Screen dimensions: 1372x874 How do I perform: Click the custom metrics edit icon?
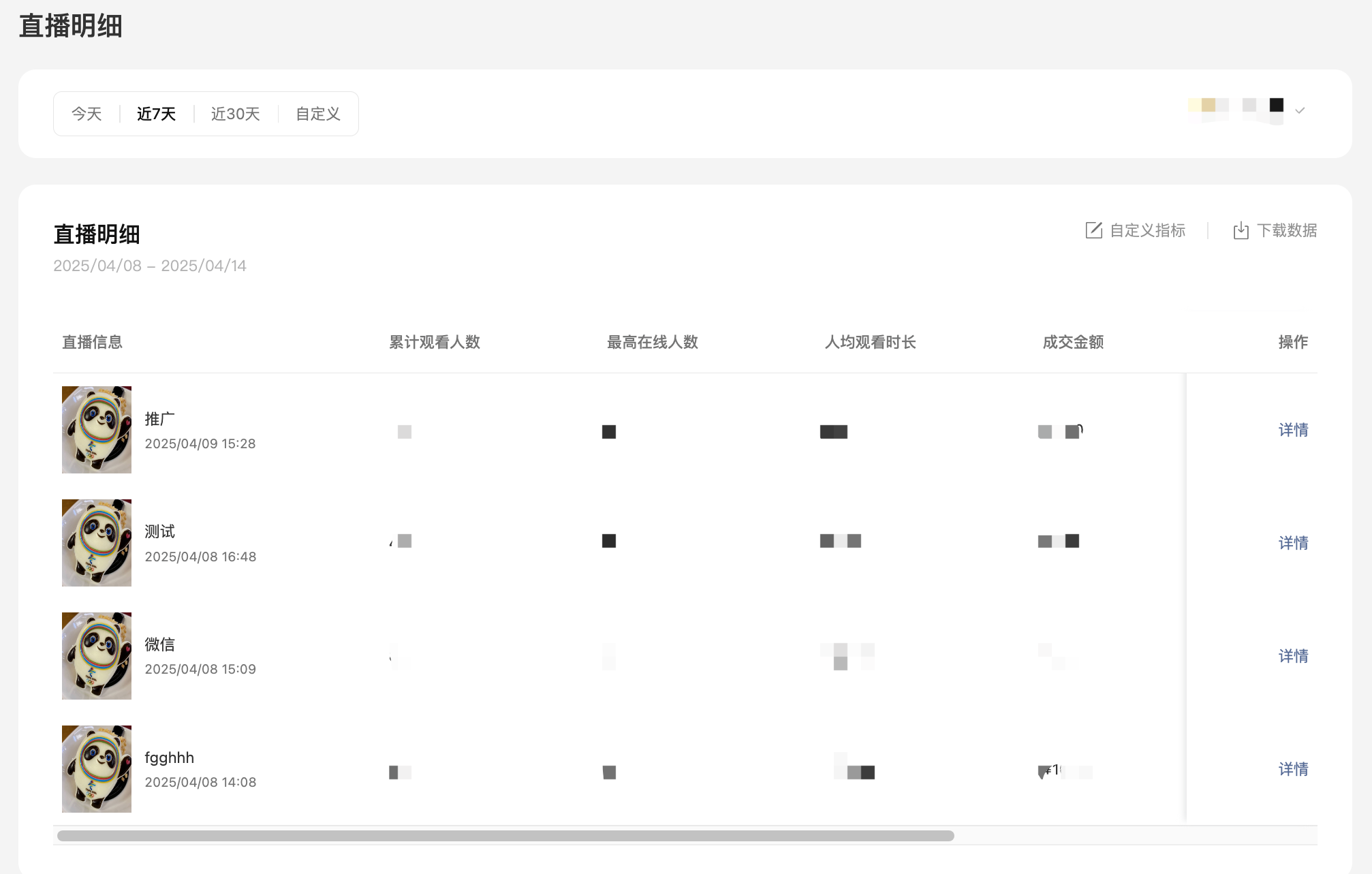(x=1093, y=230)
